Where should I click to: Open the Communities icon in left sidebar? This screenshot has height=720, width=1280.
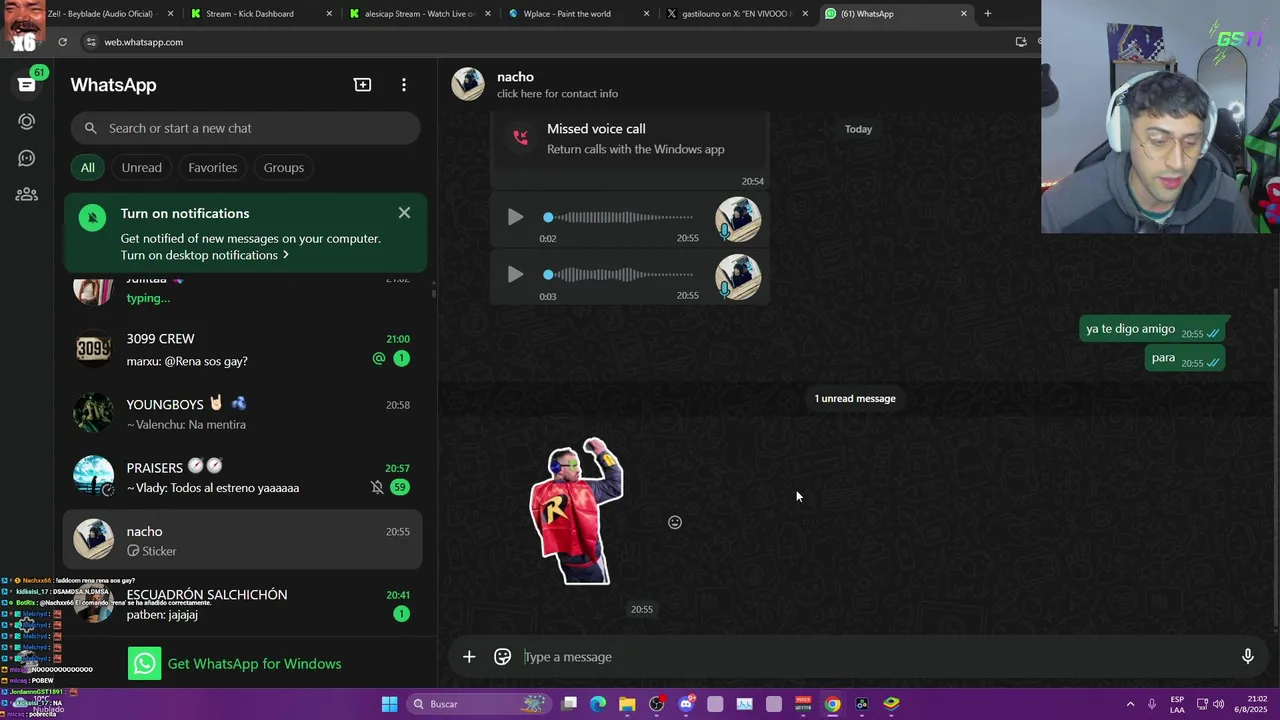pyautogui.click(x=26, y=195)
